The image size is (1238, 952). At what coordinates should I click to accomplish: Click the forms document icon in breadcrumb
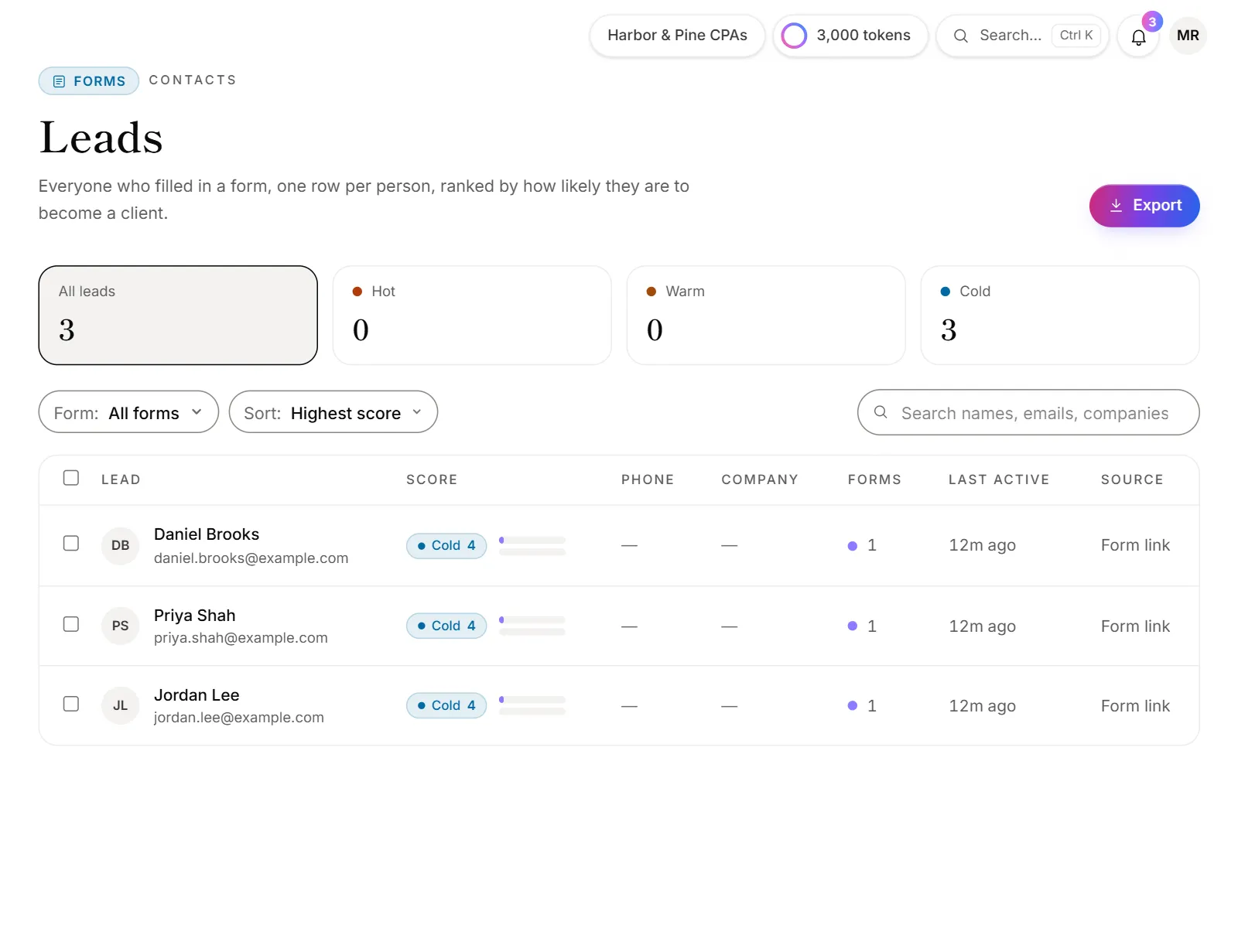(59, 81)
